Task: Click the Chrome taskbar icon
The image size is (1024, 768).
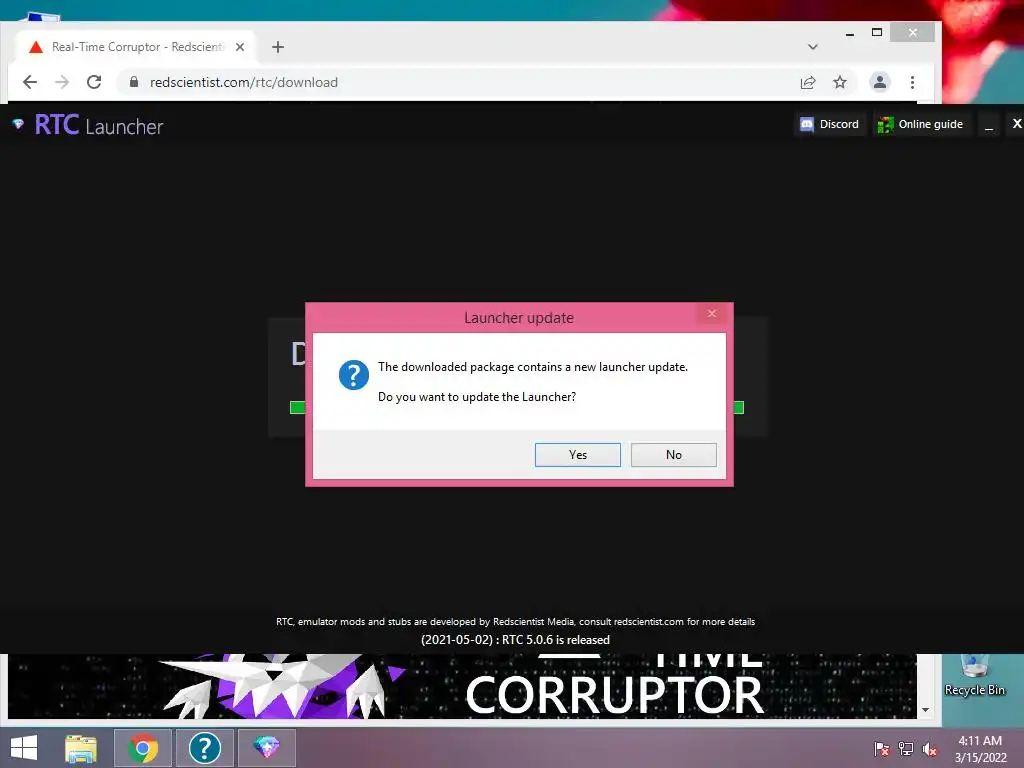Action: [x=143, y=748]
